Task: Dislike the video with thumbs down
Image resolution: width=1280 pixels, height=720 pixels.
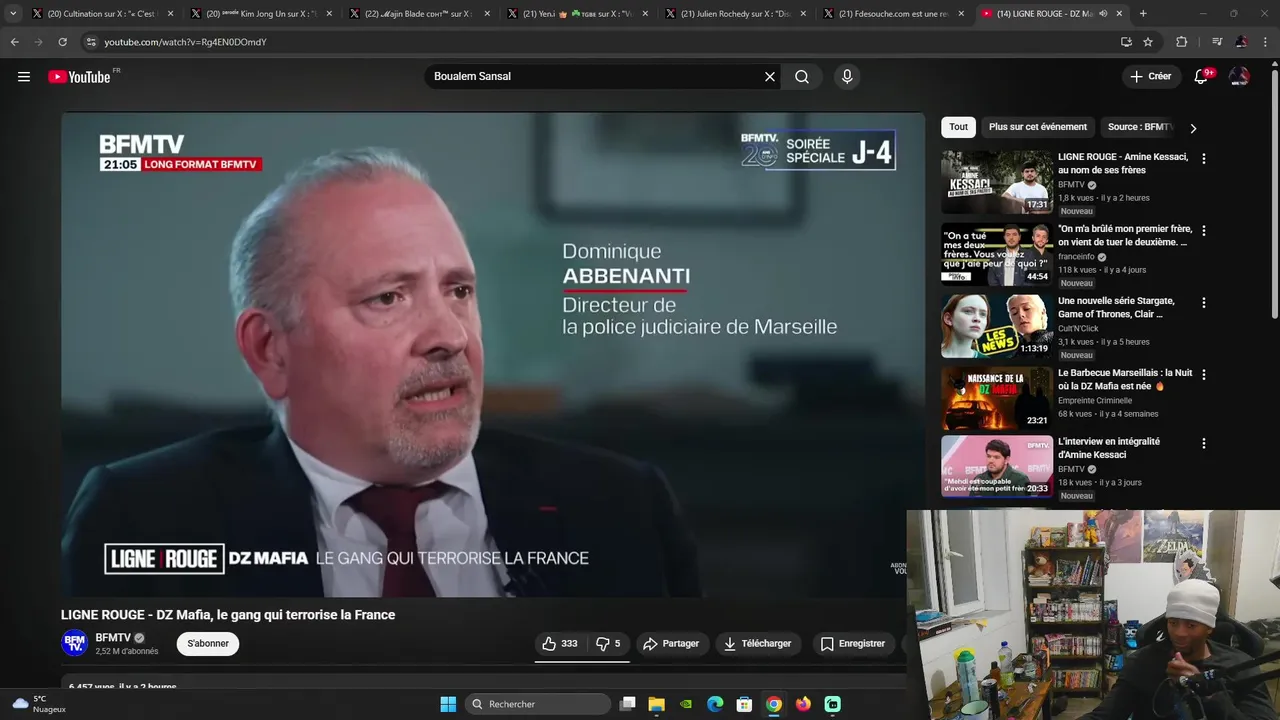Action: point(608,644)
